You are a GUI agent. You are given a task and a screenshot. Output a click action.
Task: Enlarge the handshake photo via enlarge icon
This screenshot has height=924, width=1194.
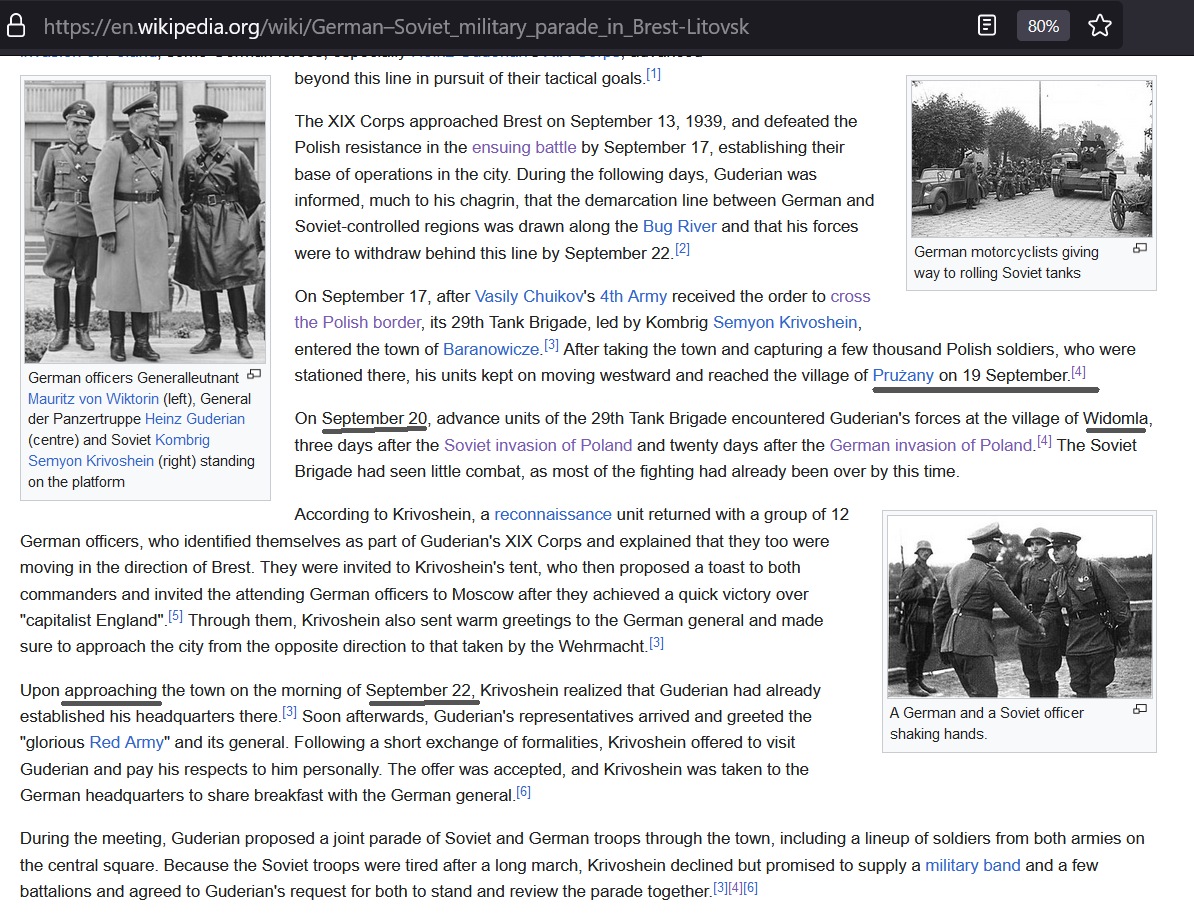tap(1139, 709)
